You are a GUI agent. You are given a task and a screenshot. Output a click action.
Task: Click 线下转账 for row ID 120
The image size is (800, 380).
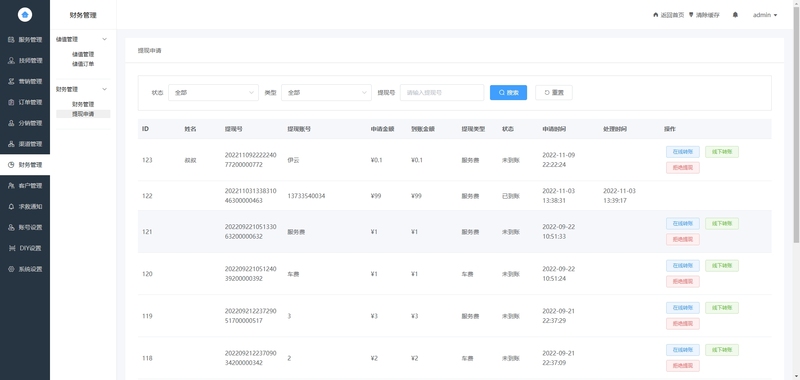click(722, 266)
